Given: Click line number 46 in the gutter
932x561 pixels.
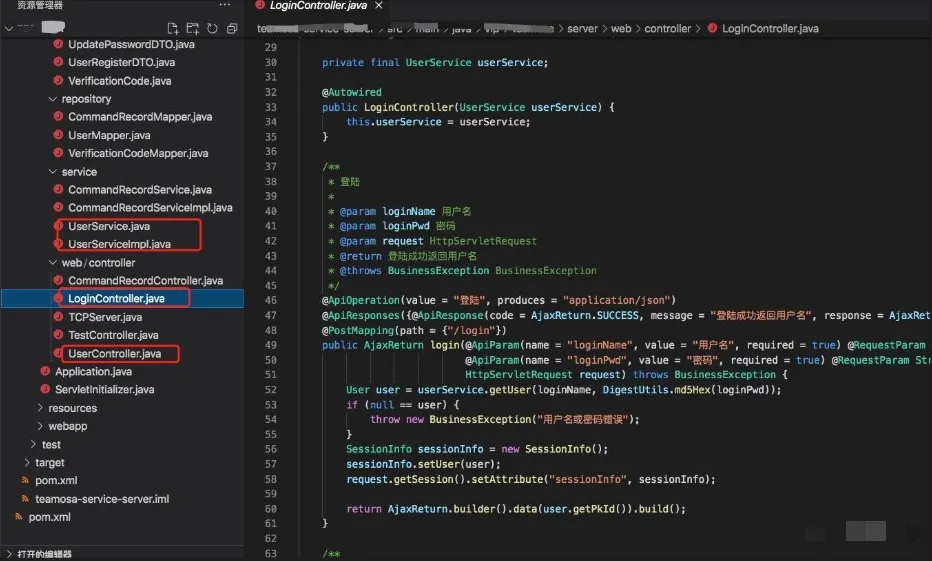Looking at the screenshot, I should coord(270,300).
